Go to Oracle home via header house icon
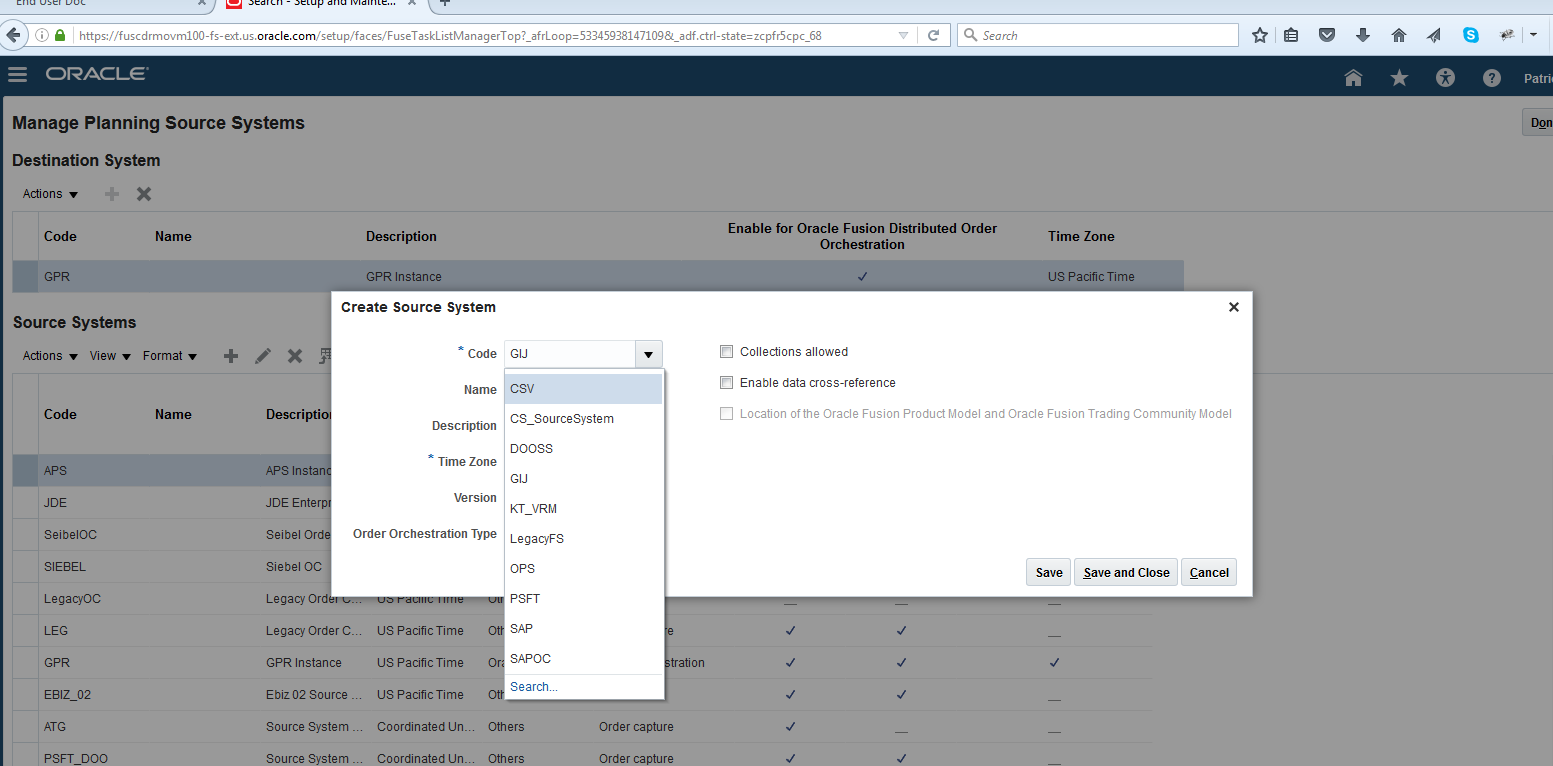1553x766 pixels. tap(1353, 78)
